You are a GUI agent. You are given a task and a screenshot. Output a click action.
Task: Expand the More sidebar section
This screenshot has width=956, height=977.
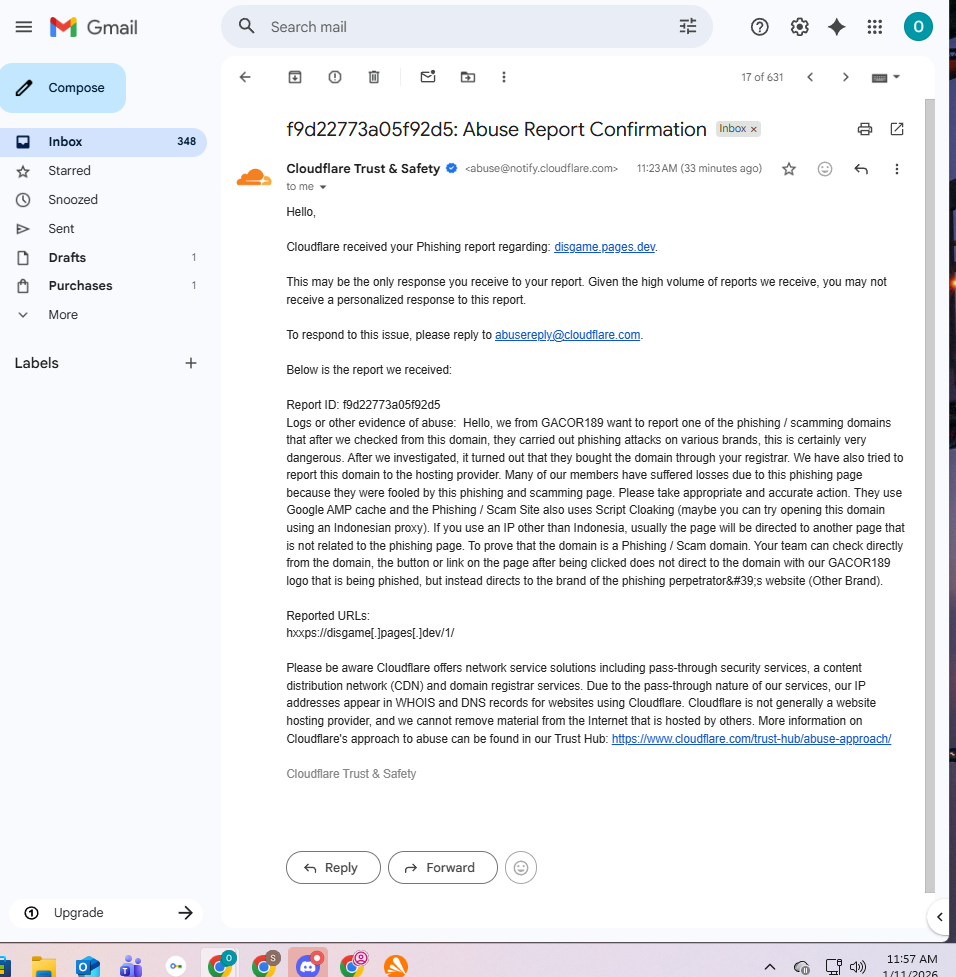pos(63,315)
